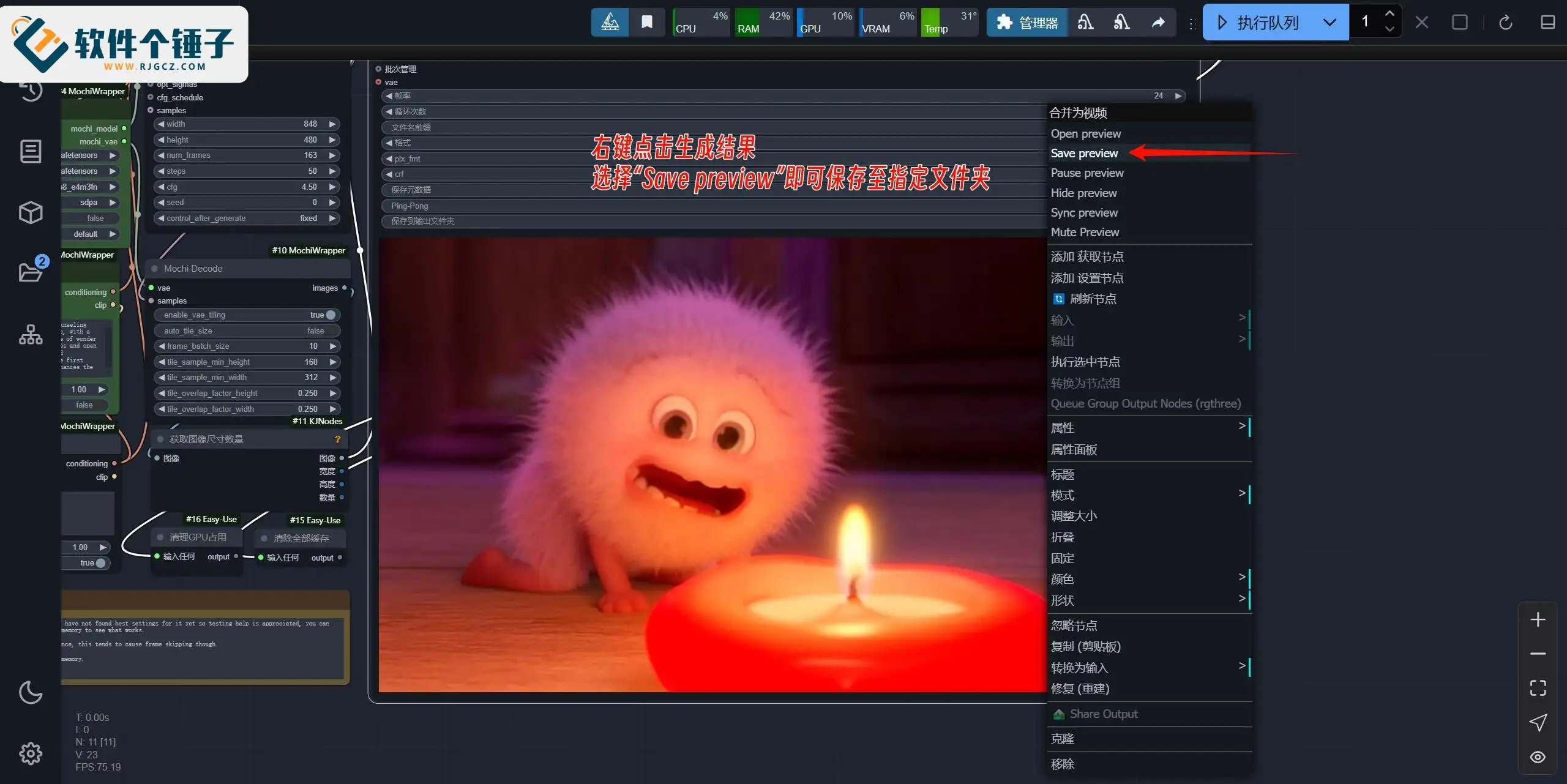Click the 管理器 manager button
Image resolution: width=1567 pixels, height=784 pixels.
tap(1028, 23)
